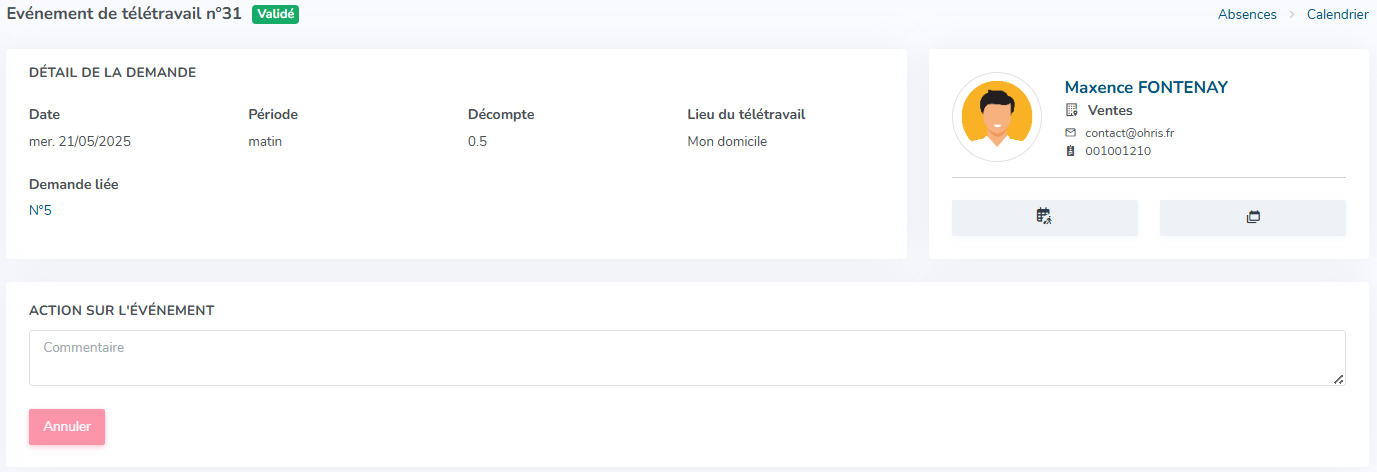Go to the Absences breadcrumb

1247,15
